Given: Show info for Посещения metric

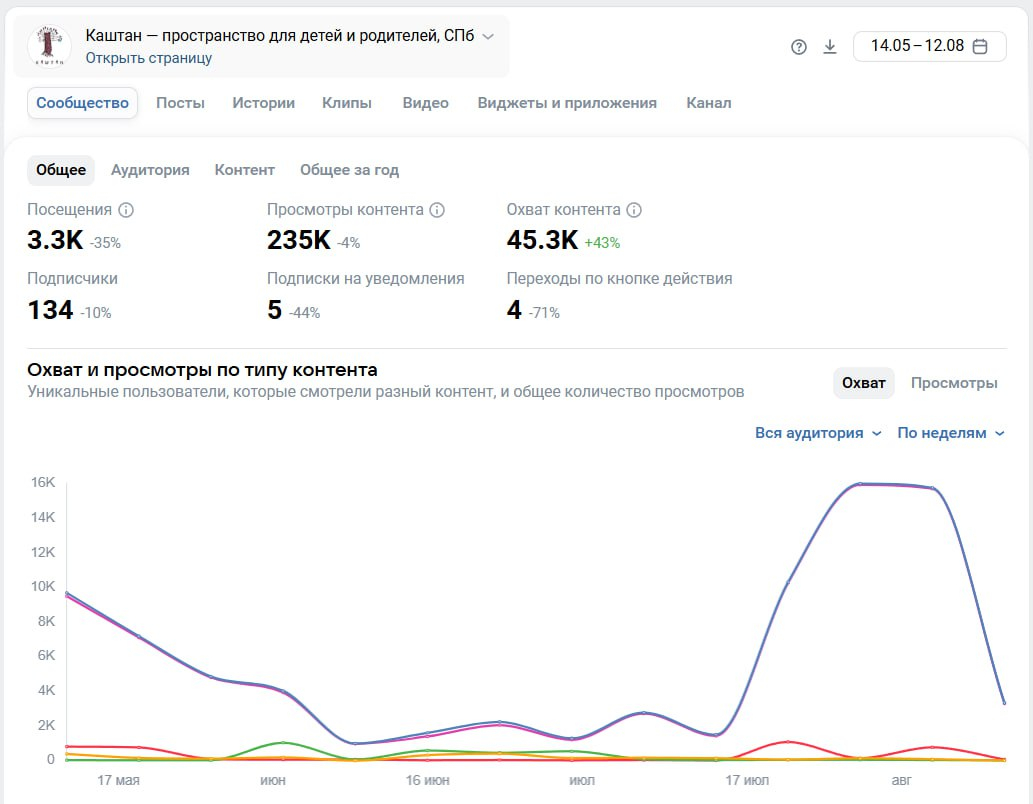Looking at the screenshot, I should point(126,210).
